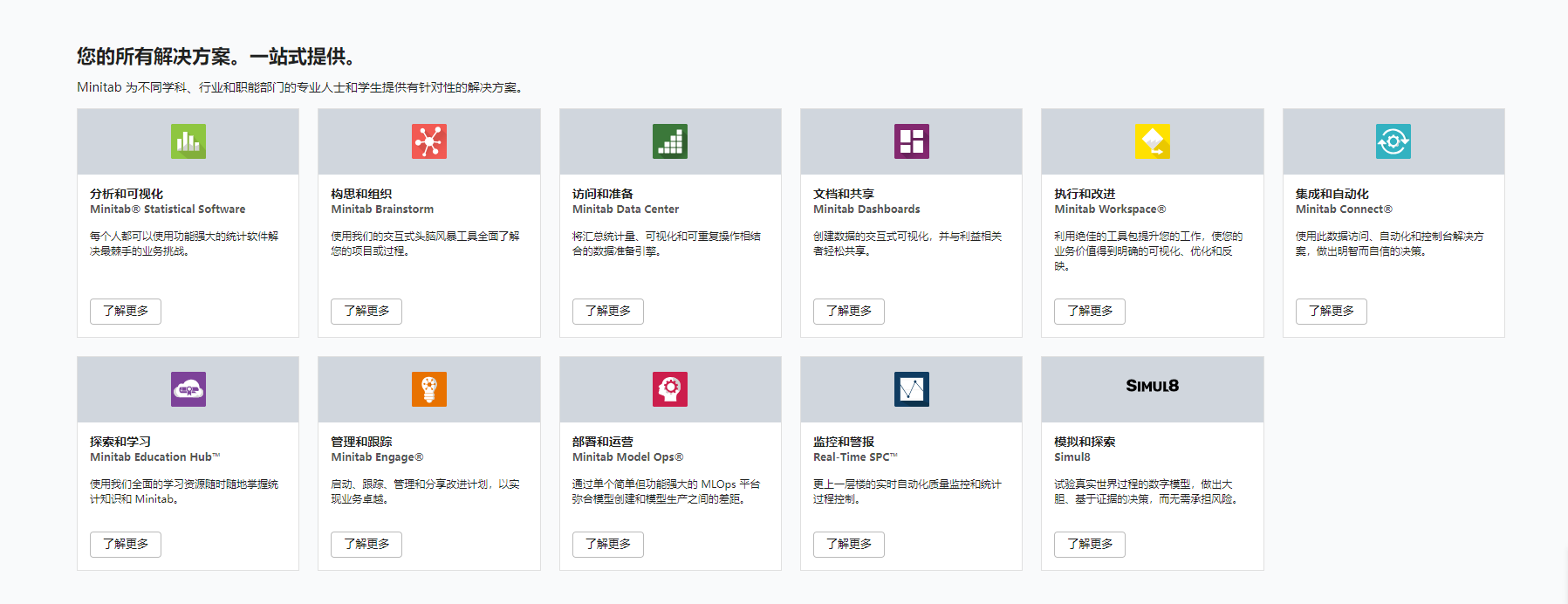The image size is (1568, 604).
Task: Click the Minitab Workspace® subtitle
Action: pyautogui.click(x=1110, y=209)
